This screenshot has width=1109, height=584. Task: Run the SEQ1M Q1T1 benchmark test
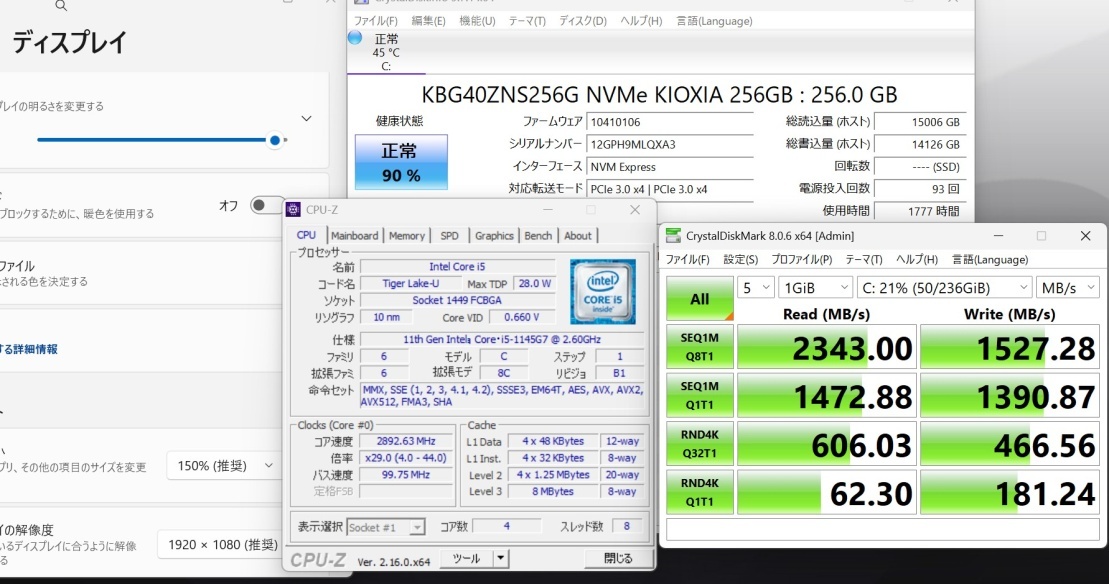[x=698, y=395]
